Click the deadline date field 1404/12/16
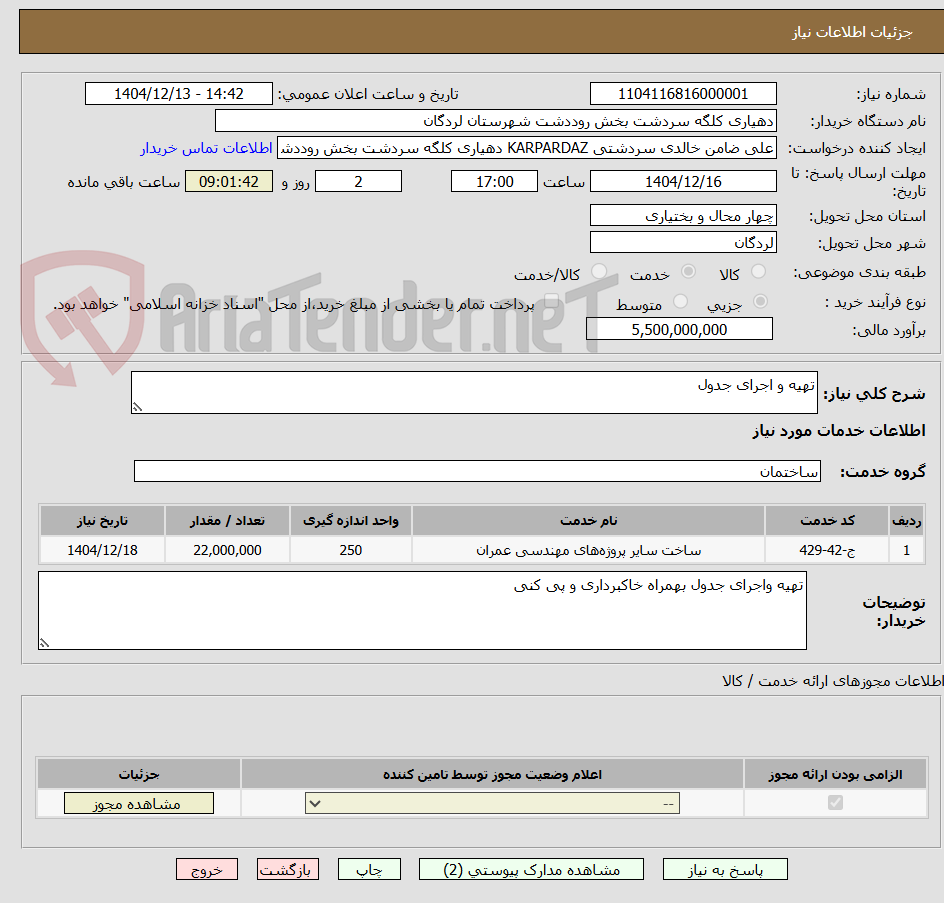The width and height of the screenshot is (944, 903). click(x=683, y=181)
